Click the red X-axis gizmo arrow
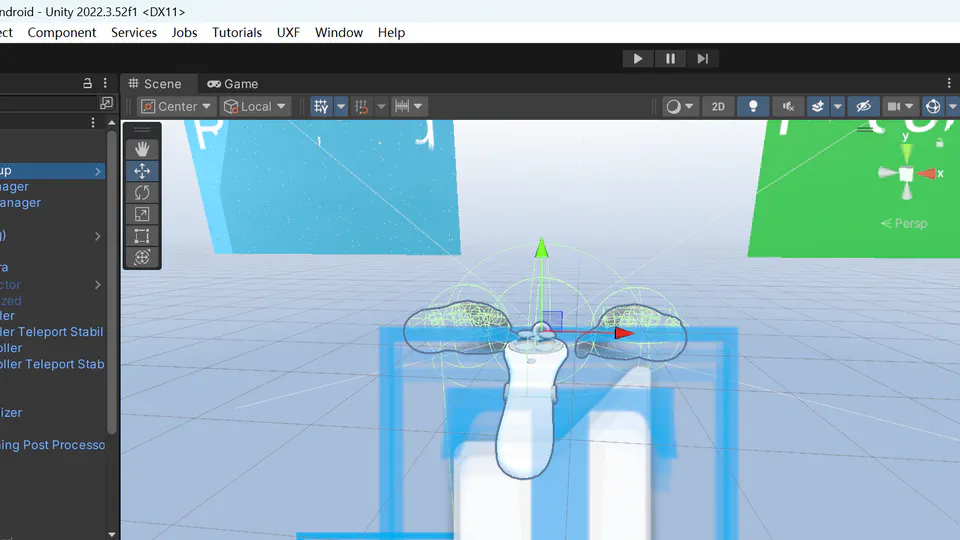 pos(624,333)
